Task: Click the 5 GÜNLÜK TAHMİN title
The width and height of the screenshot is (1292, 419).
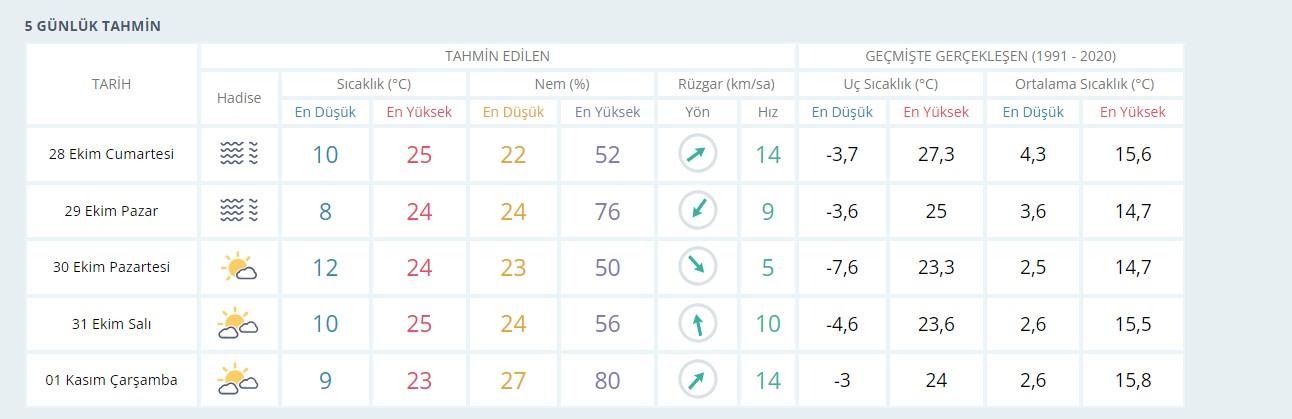Action: (x=92, y=26)
